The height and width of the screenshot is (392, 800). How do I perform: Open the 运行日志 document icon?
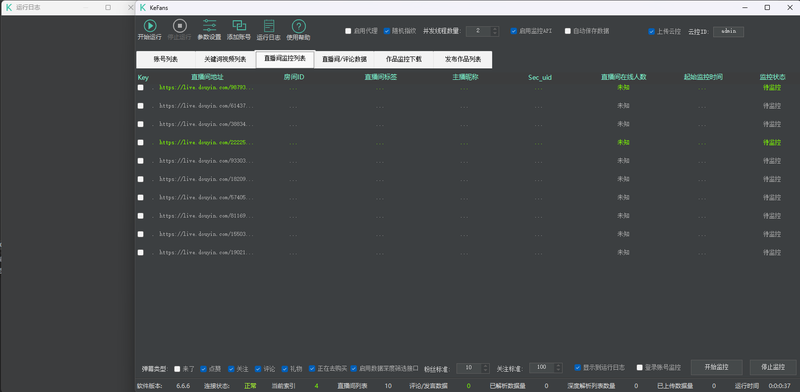point(268,26)
